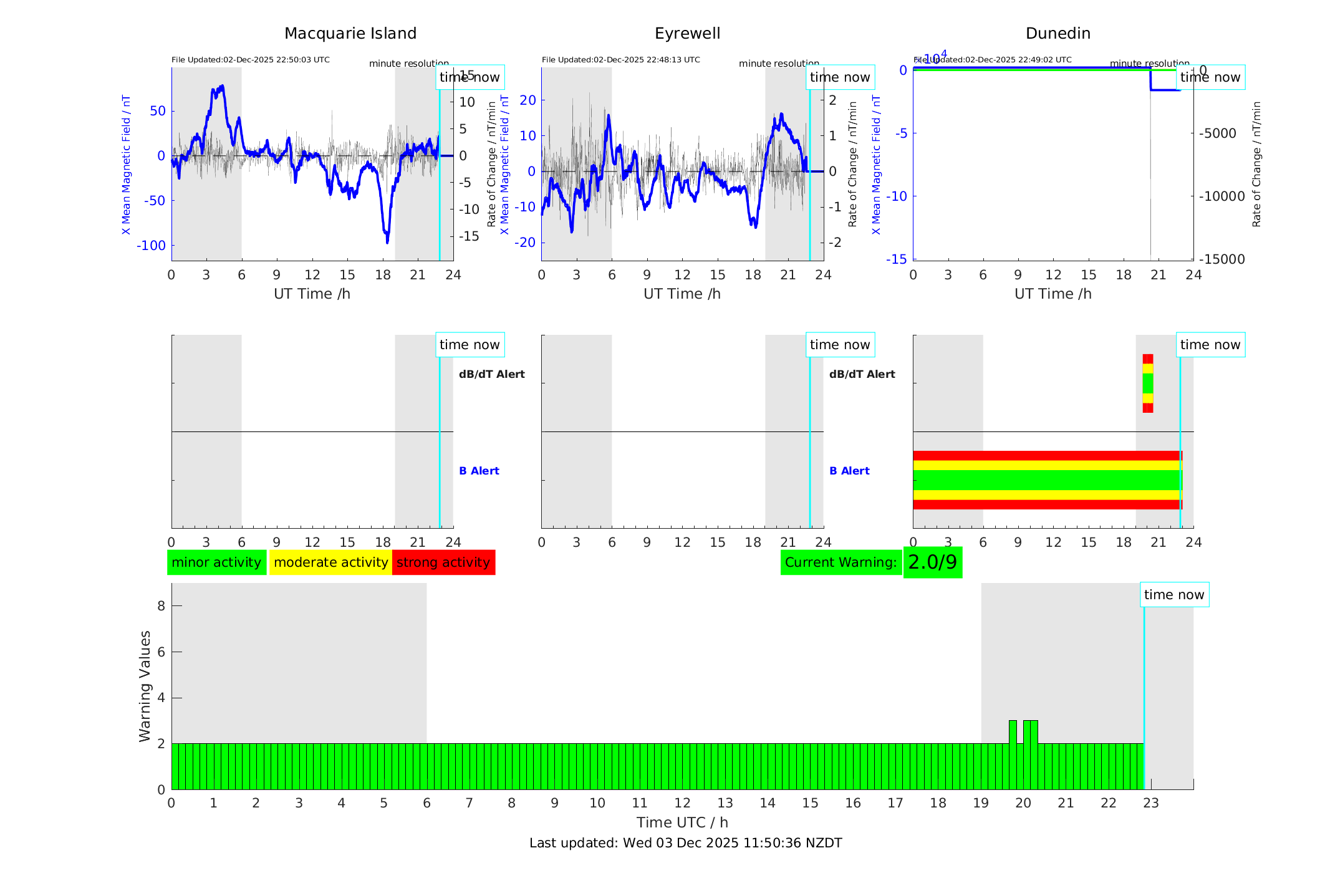Image resolution: width=1320 pixels, height=896 pixels.
Task: Click the Dunedin chart title
Action: 1057,34
